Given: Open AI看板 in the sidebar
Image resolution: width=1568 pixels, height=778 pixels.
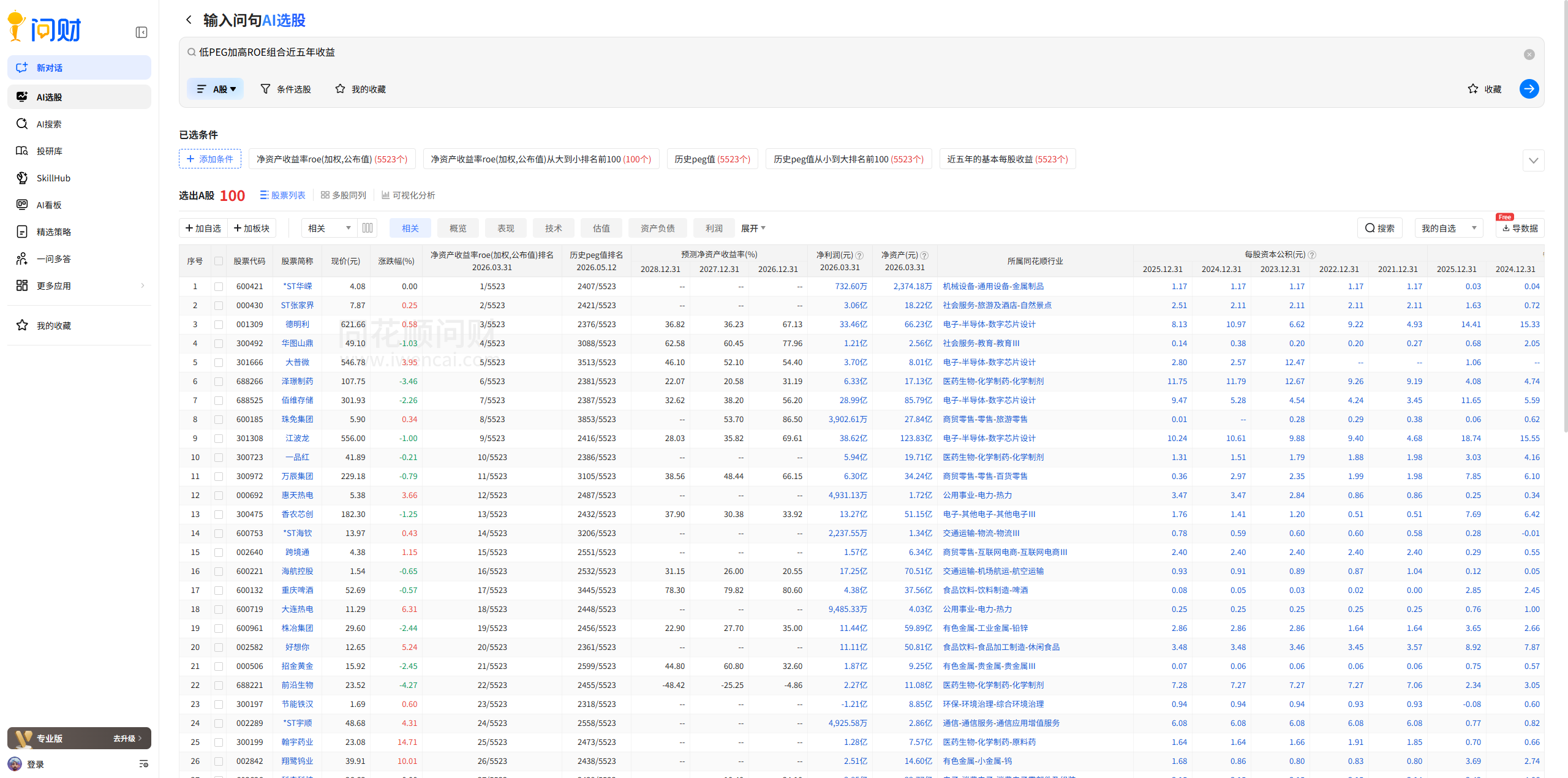Looking at the screenshot, I should [x=79, y=205].
